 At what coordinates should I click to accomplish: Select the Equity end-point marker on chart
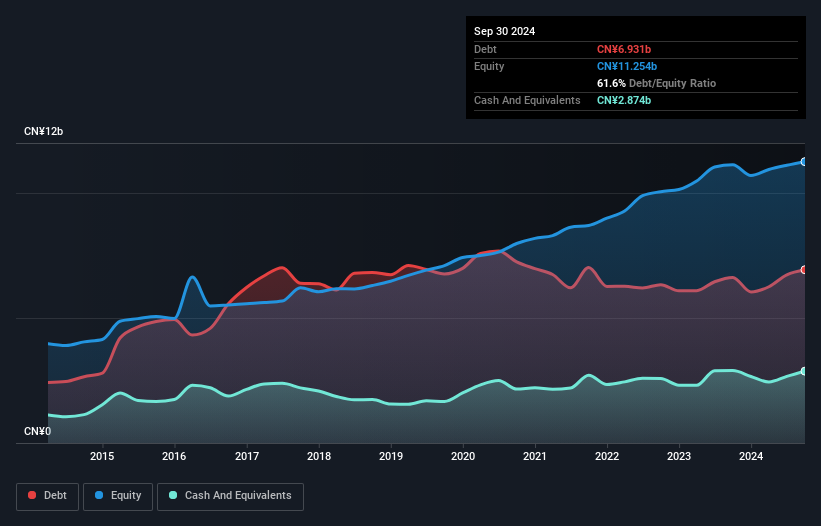[x=804, y=162]
